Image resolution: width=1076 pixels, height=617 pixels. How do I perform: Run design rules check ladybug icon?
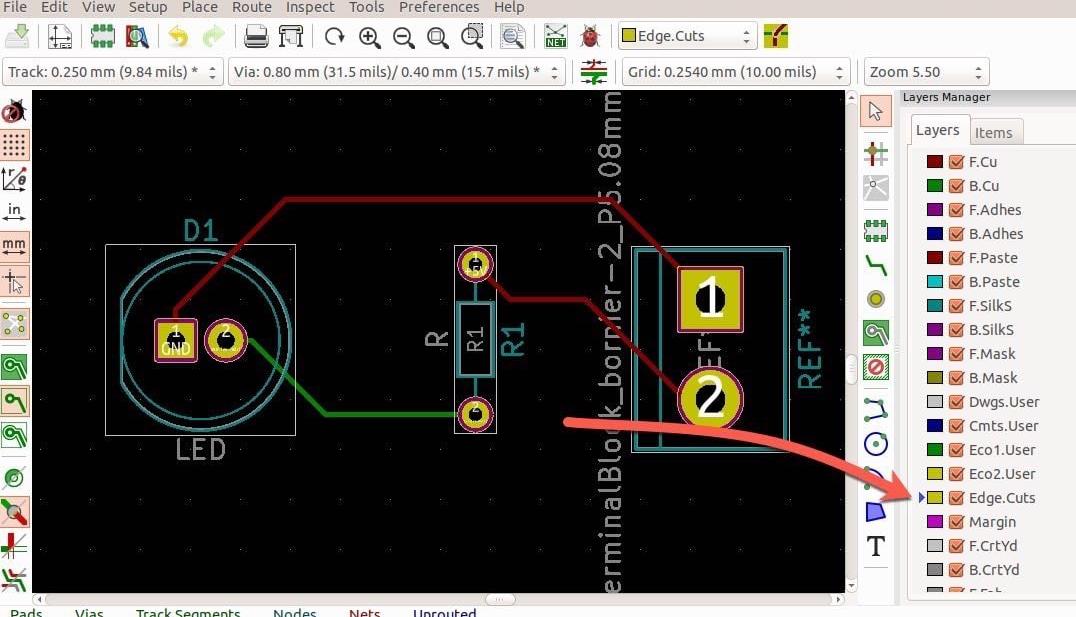tap(590, 37)
